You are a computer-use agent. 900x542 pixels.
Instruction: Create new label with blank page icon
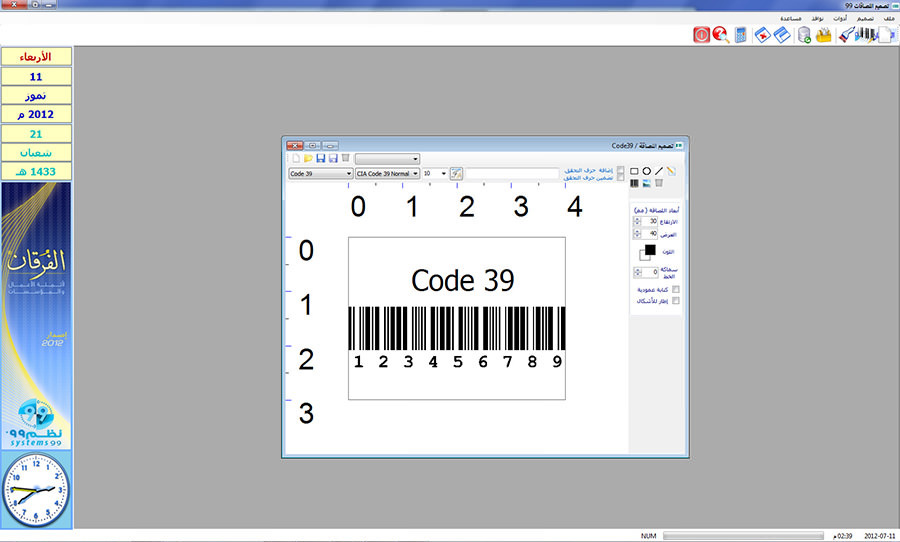click(x=296, y=158)
